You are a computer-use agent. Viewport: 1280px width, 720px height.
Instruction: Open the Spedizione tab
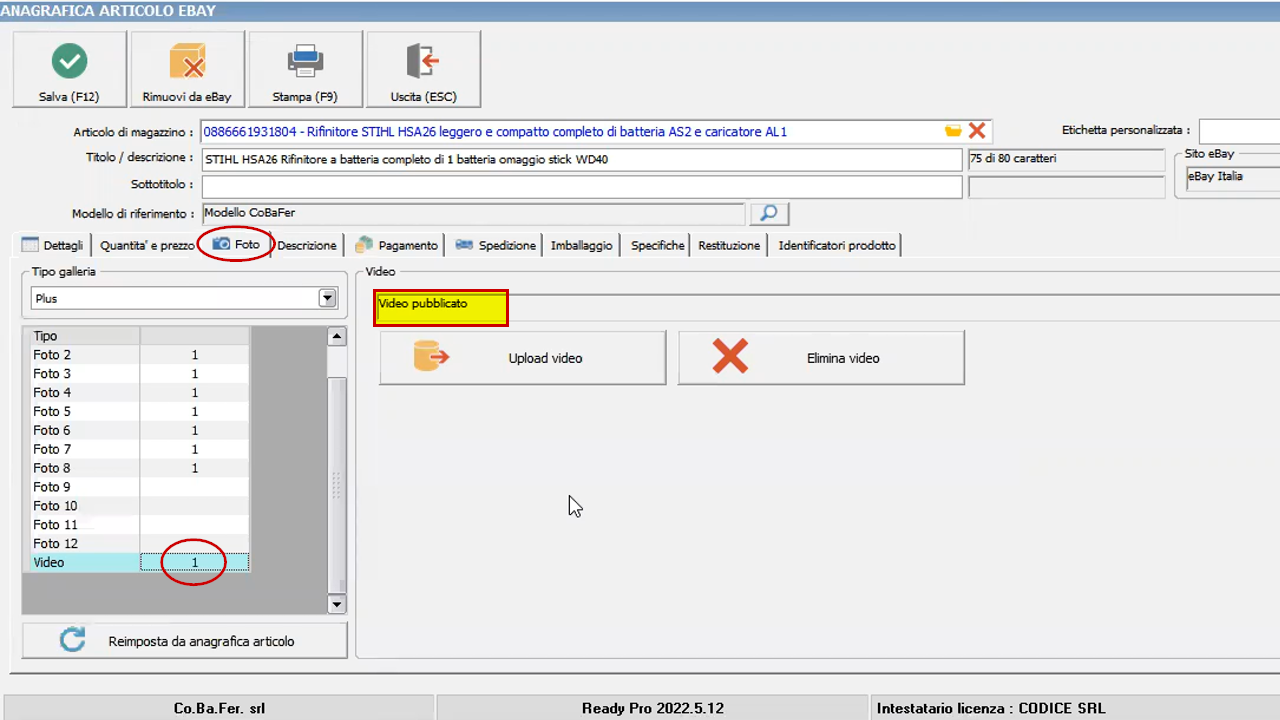pos(496,245)
